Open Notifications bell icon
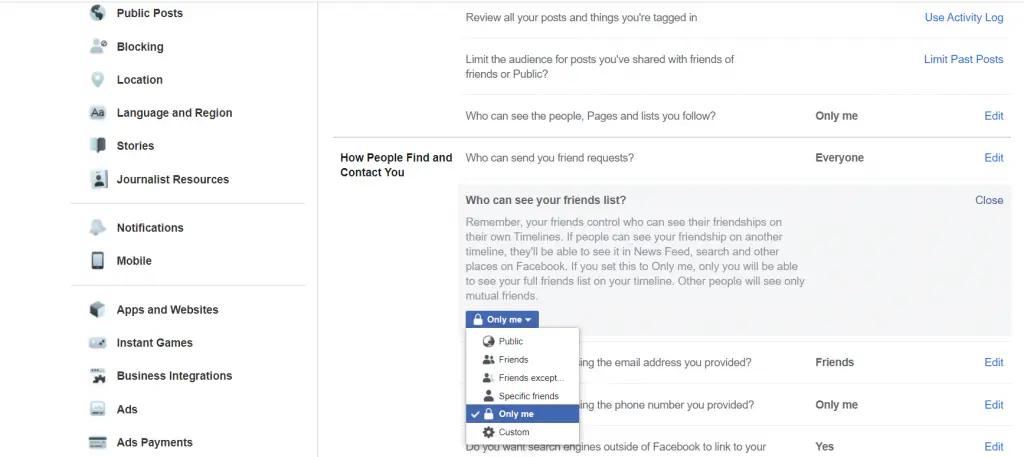Screen dimensions: 1024x457 (x=97, y=227)
